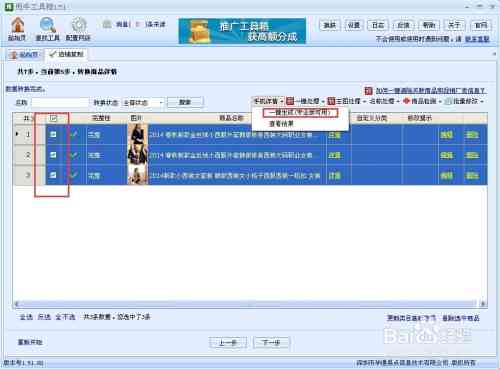The image size is (500, 369).
Task: Click the green check status in row 2
Action: tap(74, 155)
